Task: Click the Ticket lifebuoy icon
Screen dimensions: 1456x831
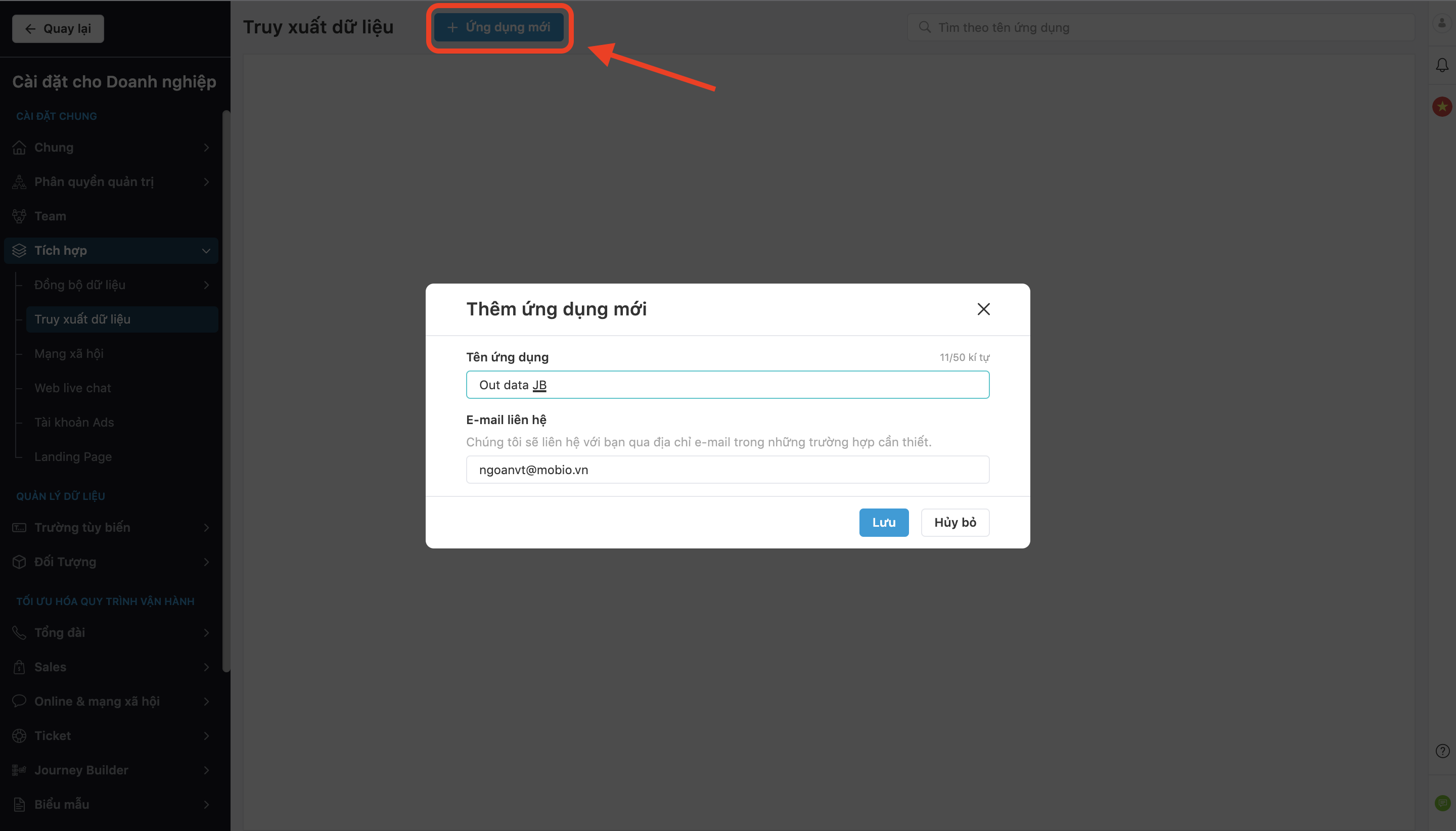Action: [19, 735]
